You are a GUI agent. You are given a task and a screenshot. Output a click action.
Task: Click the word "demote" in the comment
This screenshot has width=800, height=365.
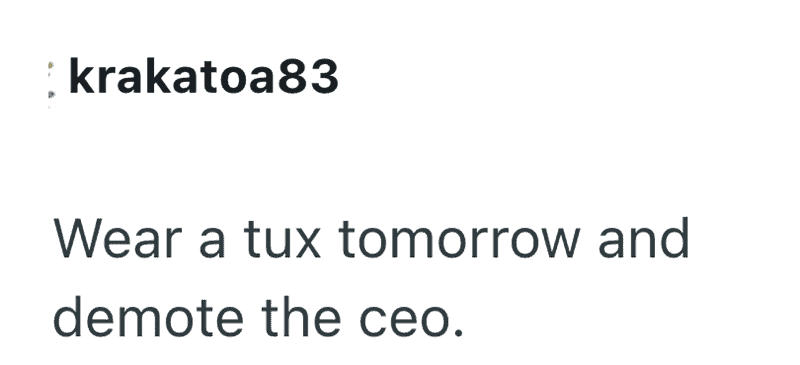pos(148,317)
